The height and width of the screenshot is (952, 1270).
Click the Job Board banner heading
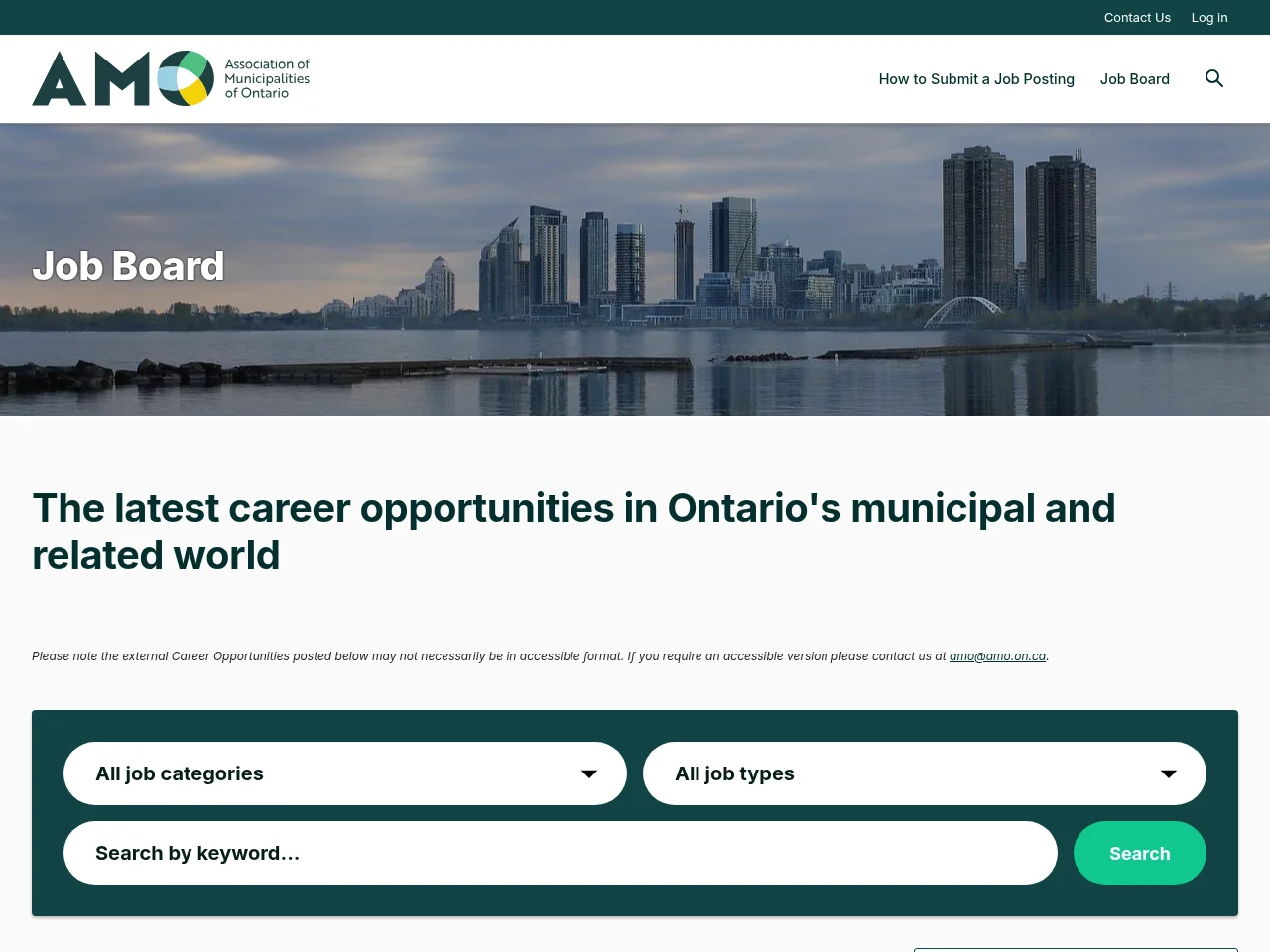(129, 266)
